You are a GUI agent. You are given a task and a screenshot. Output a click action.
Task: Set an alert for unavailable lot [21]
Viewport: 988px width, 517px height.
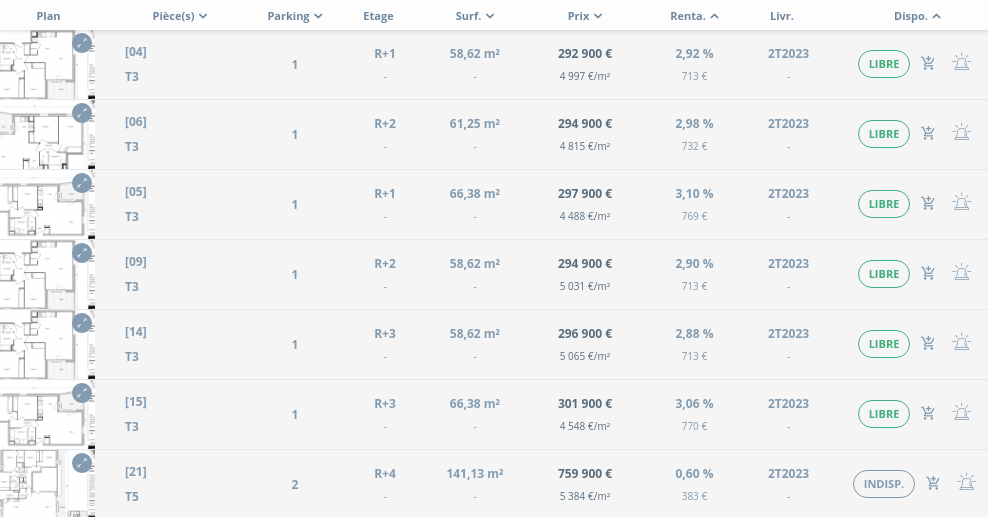click(966, 484)
